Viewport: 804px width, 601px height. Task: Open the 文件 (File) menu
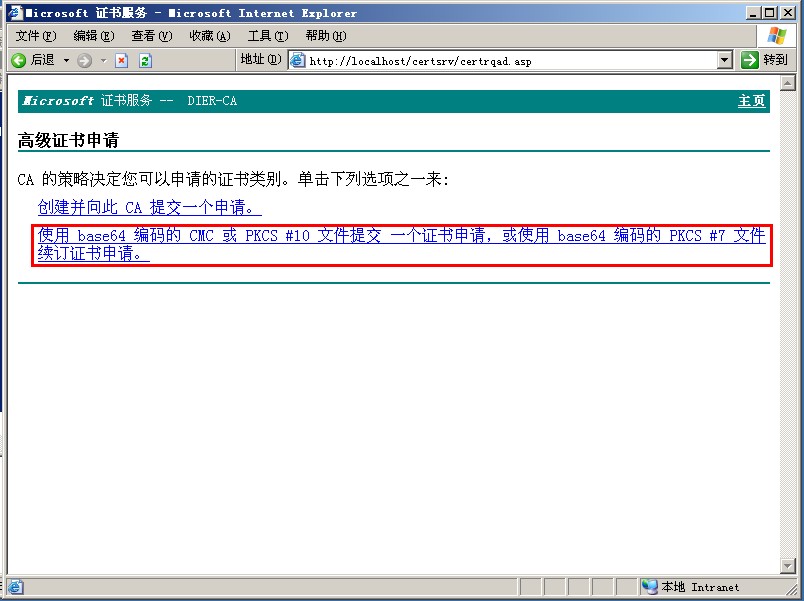(35, 36)
